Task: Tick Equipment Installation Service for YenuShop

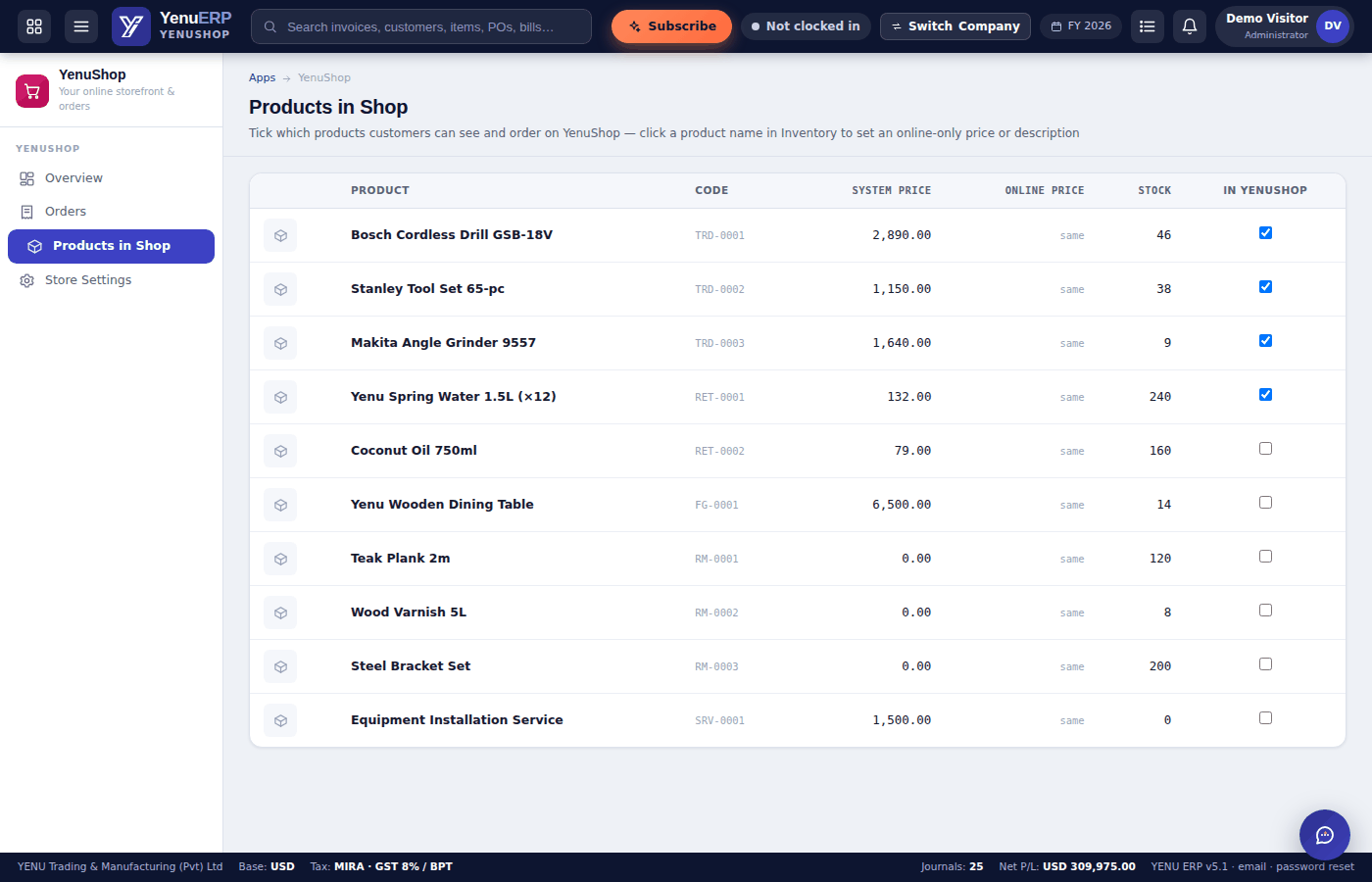Action: coord(1265,718)
